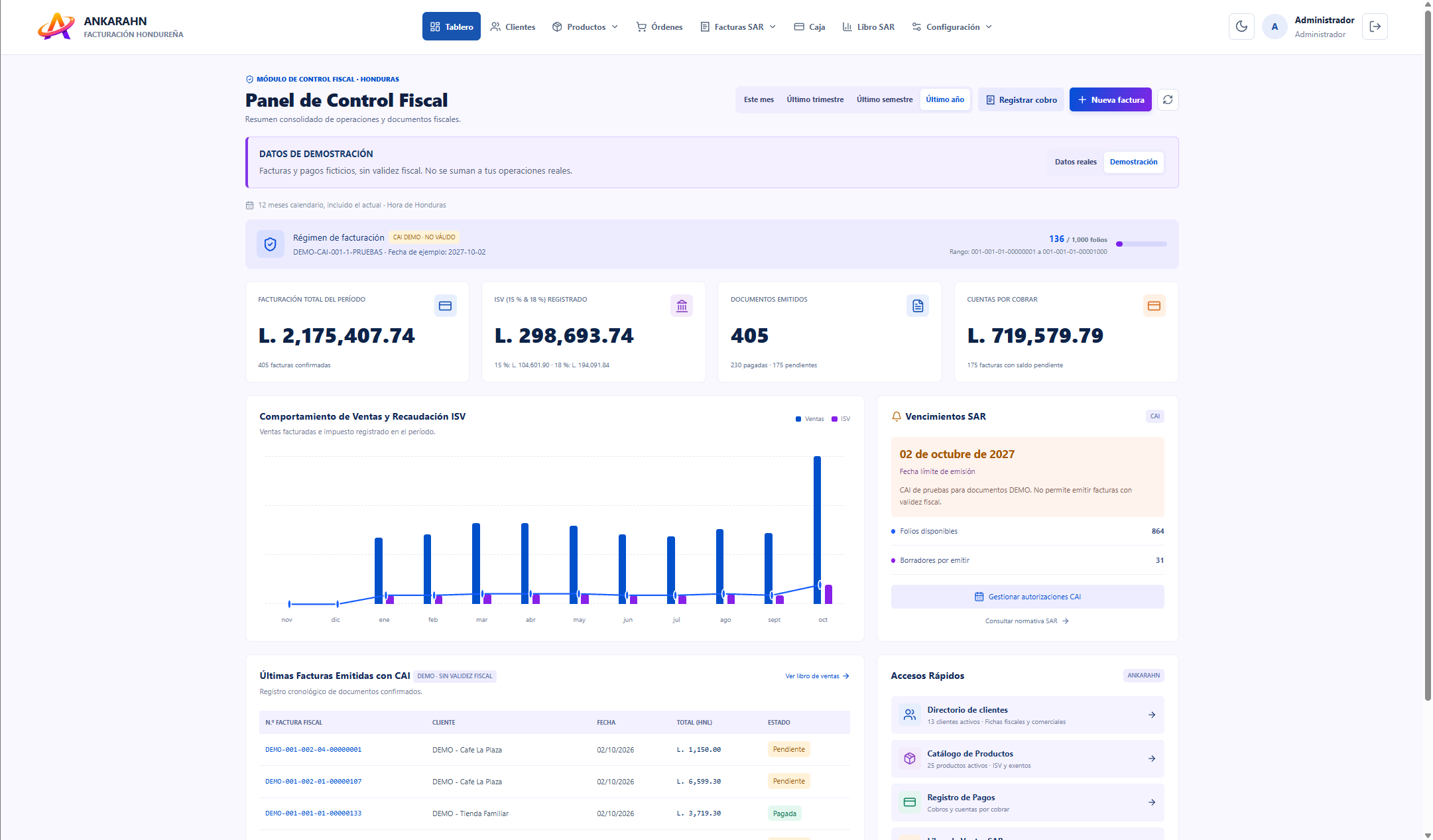Click the bank icon on ISV card

pos(682,306)
